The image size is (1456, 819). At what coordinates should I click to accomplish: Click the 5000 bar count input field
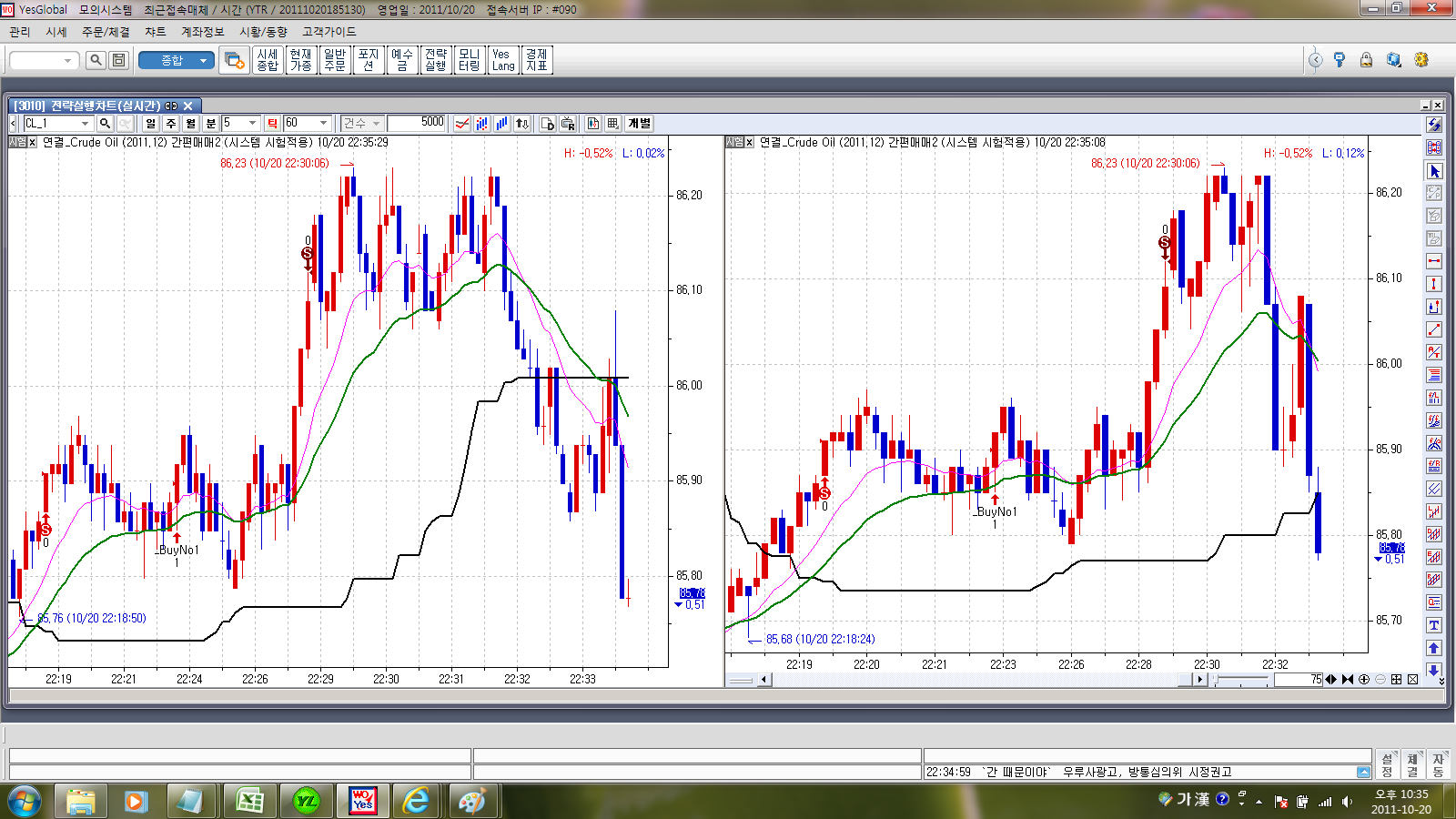(x=417, y=124)
